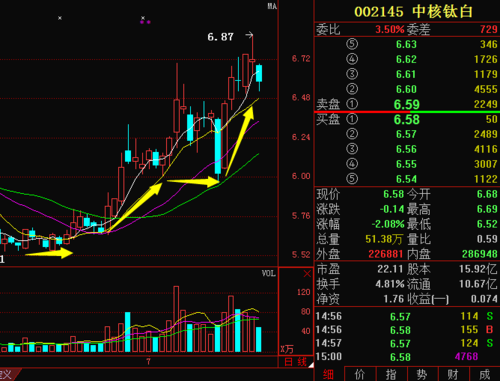Click the white corner triangle beside 日线
The height and width of the screenshot is (381, 500).
tap(311, 365)
